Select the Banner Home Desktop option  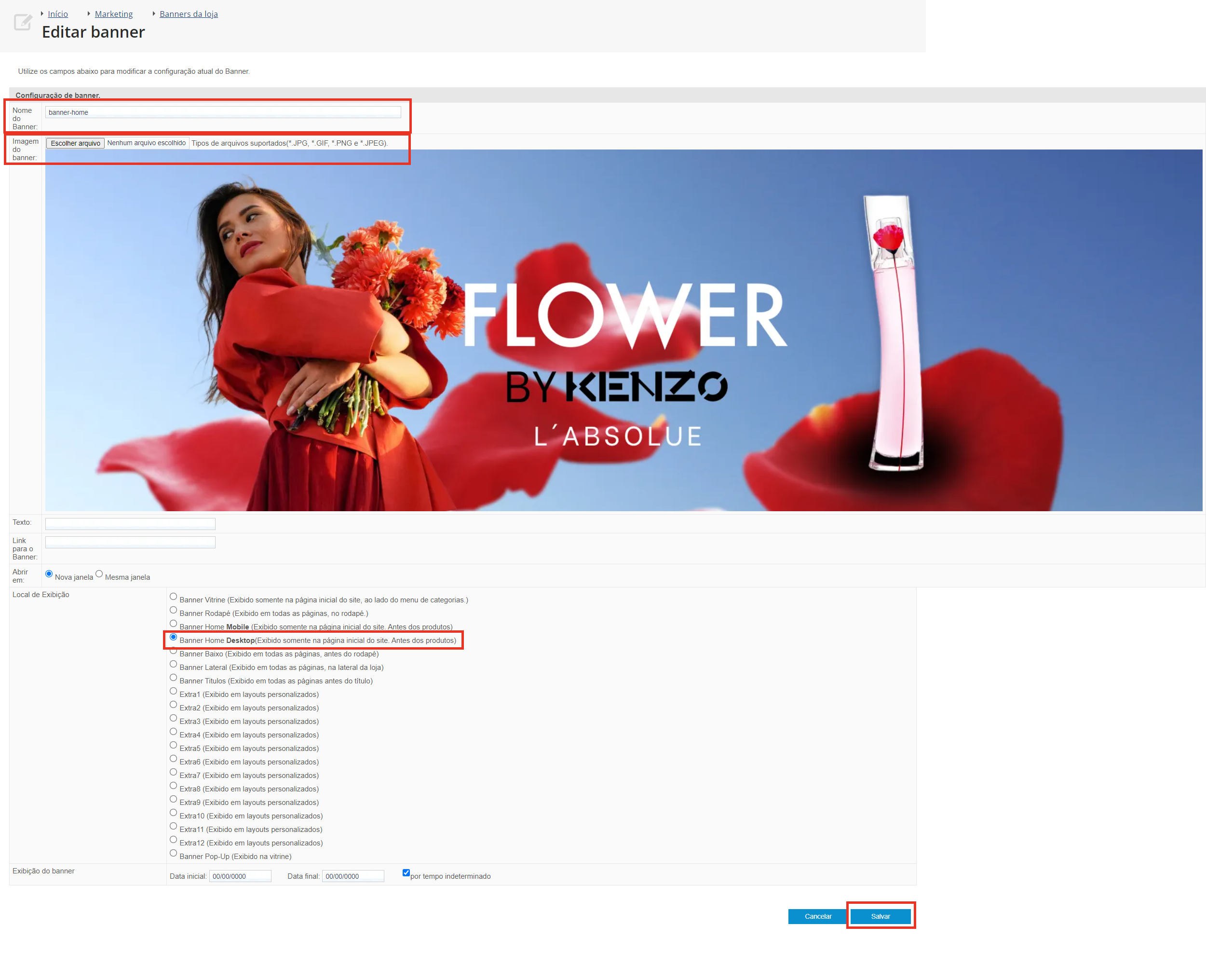(173, 638)
